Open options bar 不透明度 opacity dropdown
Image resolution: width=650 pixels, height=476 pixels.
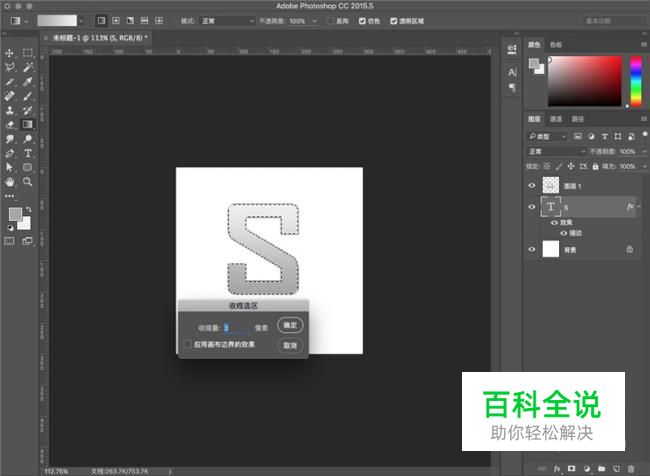click(x=315, y=21)
